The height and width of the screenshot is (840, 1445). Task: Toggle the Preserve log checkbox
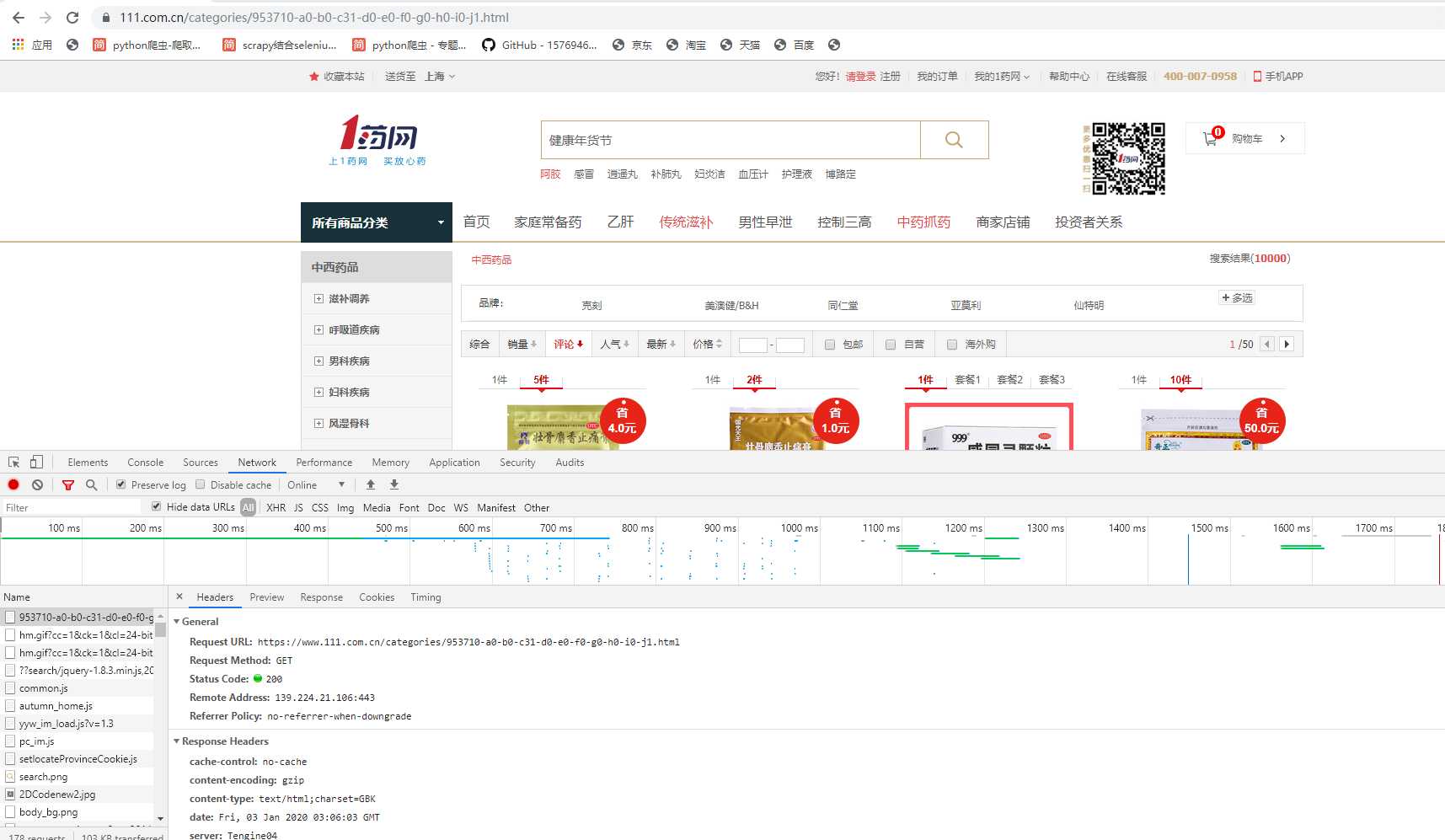click(x=120, y=484)
